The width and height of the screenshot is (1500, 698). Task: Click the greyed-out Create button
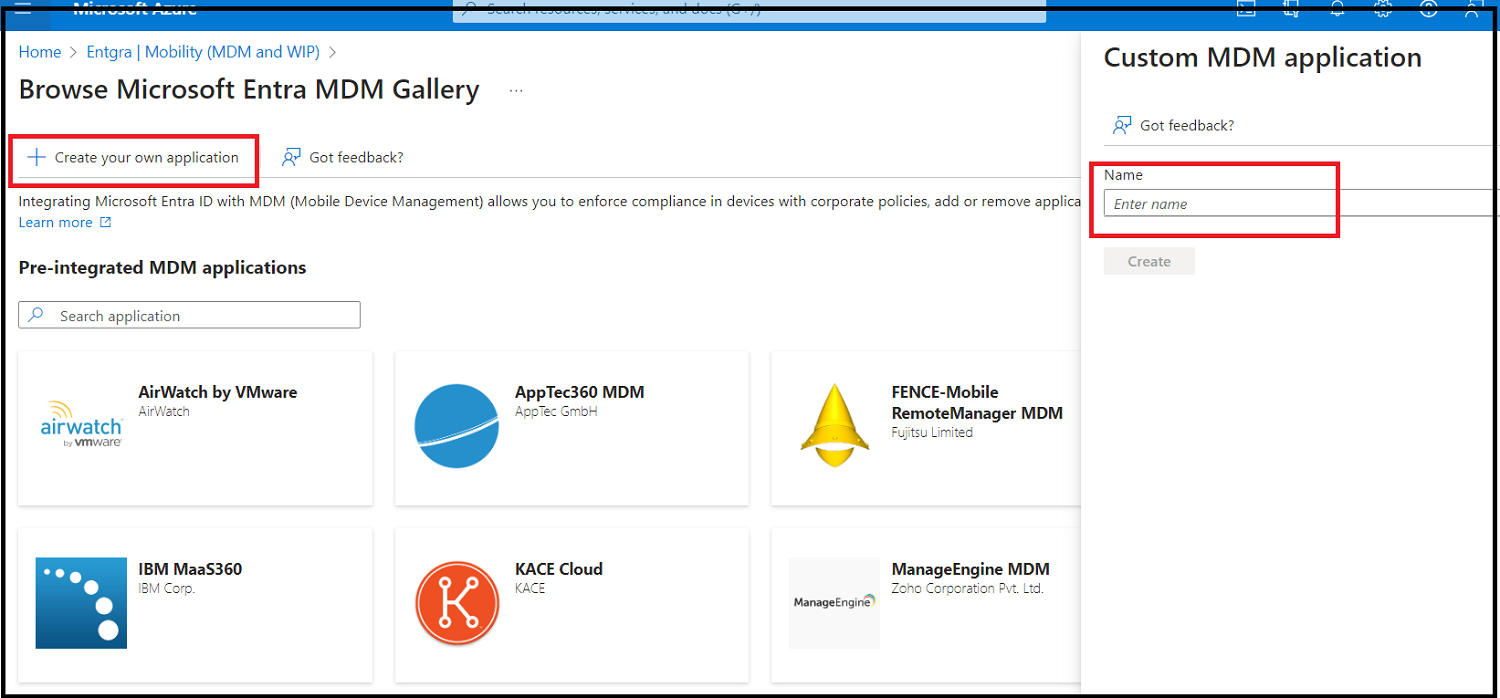[x=1149, y=261]
